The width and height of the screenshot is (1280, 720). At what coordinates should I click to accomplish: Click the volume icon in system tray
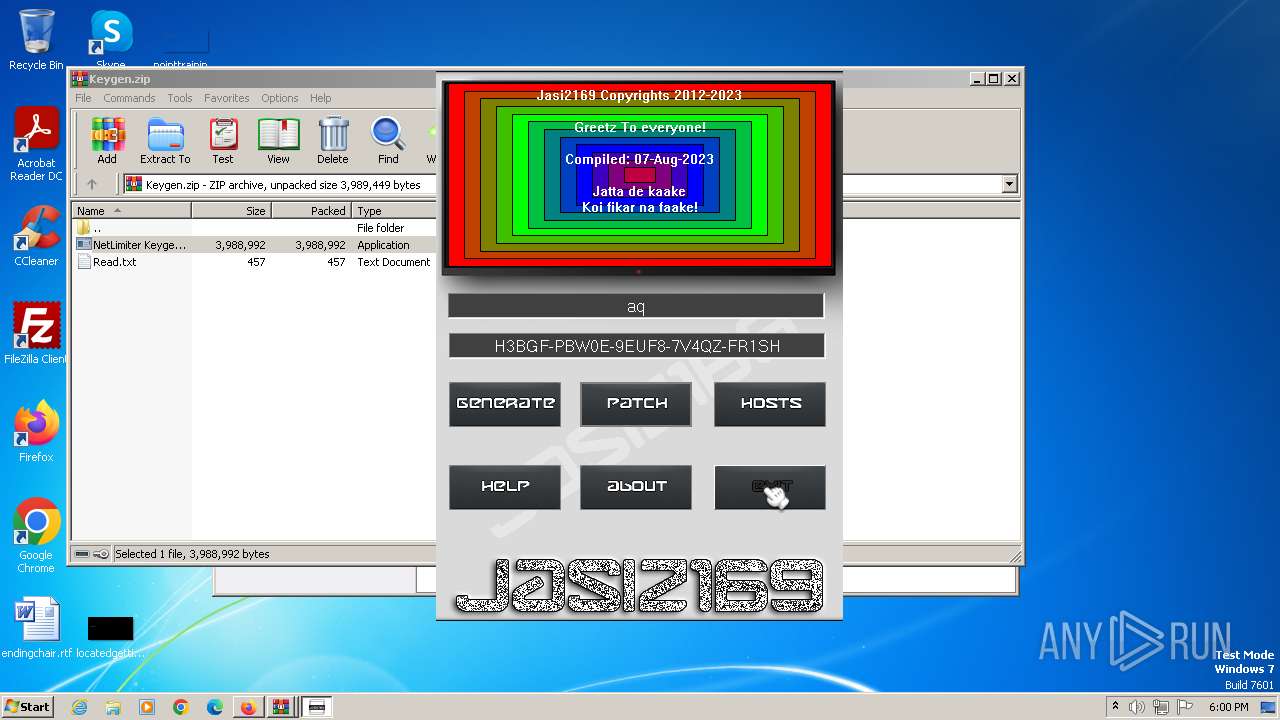[x=1136, y=707]
